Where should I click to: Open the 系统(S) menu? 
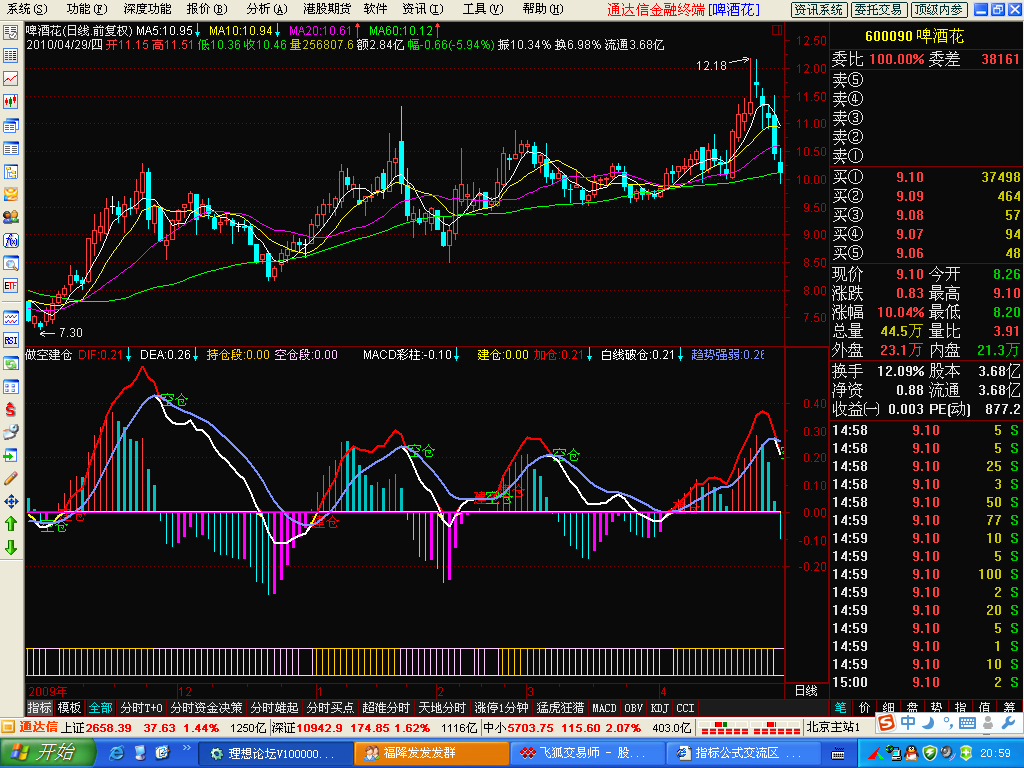[27, 9]
